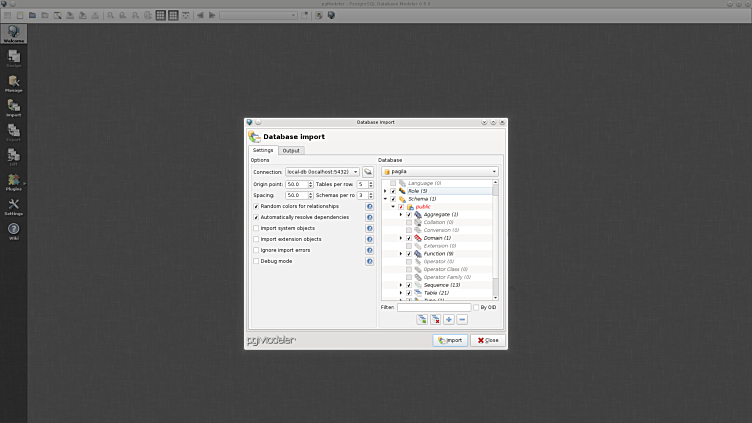Open the pagila database dropdown

[438, 172]
